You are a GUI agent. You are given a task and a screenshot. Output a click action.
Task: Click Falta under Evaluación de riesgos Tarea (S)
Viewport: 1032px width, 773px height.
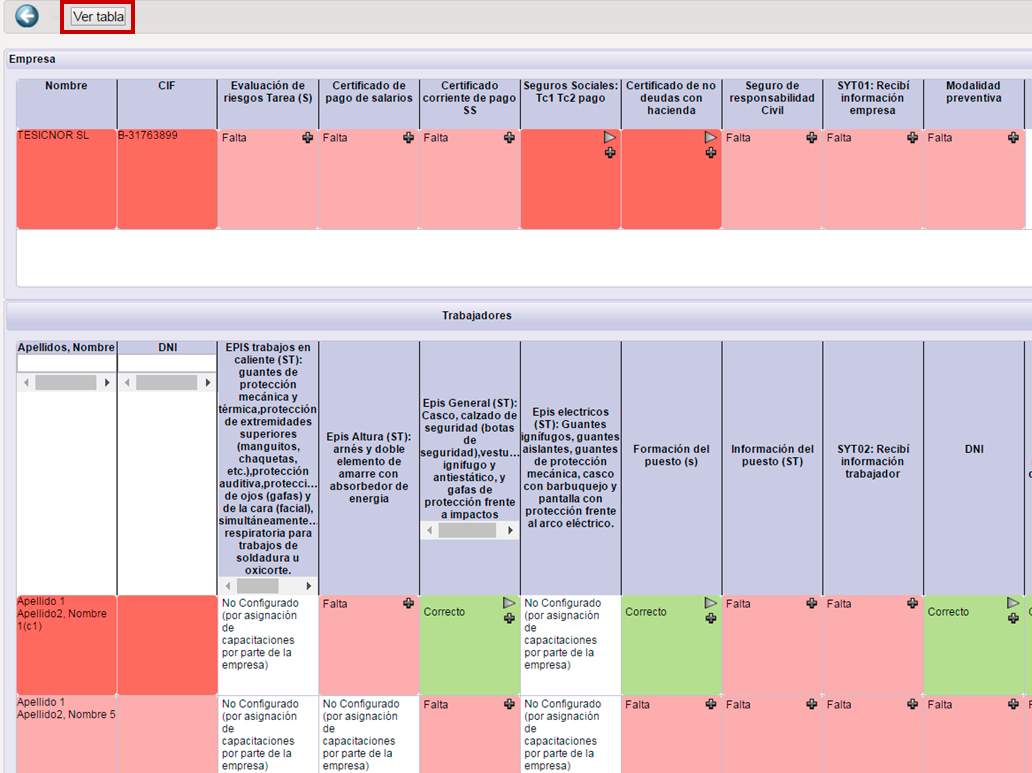tap(234, 138)
